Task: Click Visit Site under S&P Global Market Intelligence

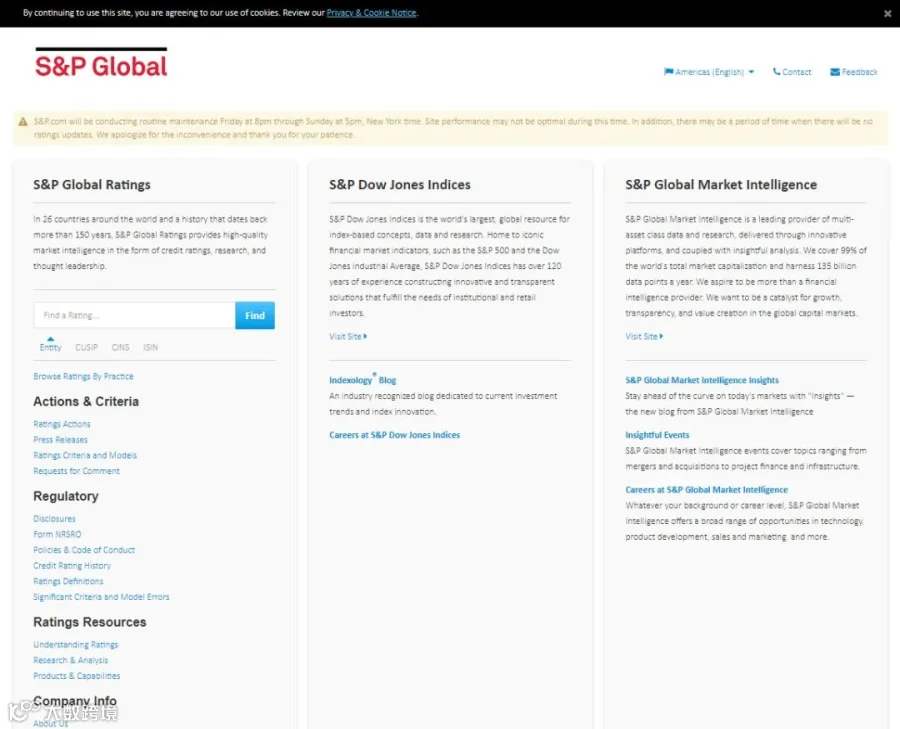Action: 644,336
